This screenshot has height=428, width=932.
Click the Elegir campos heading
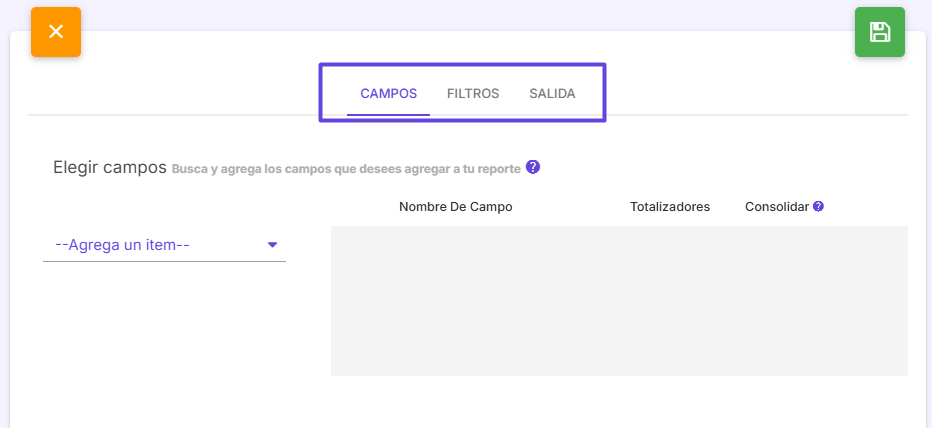(110, 168)
